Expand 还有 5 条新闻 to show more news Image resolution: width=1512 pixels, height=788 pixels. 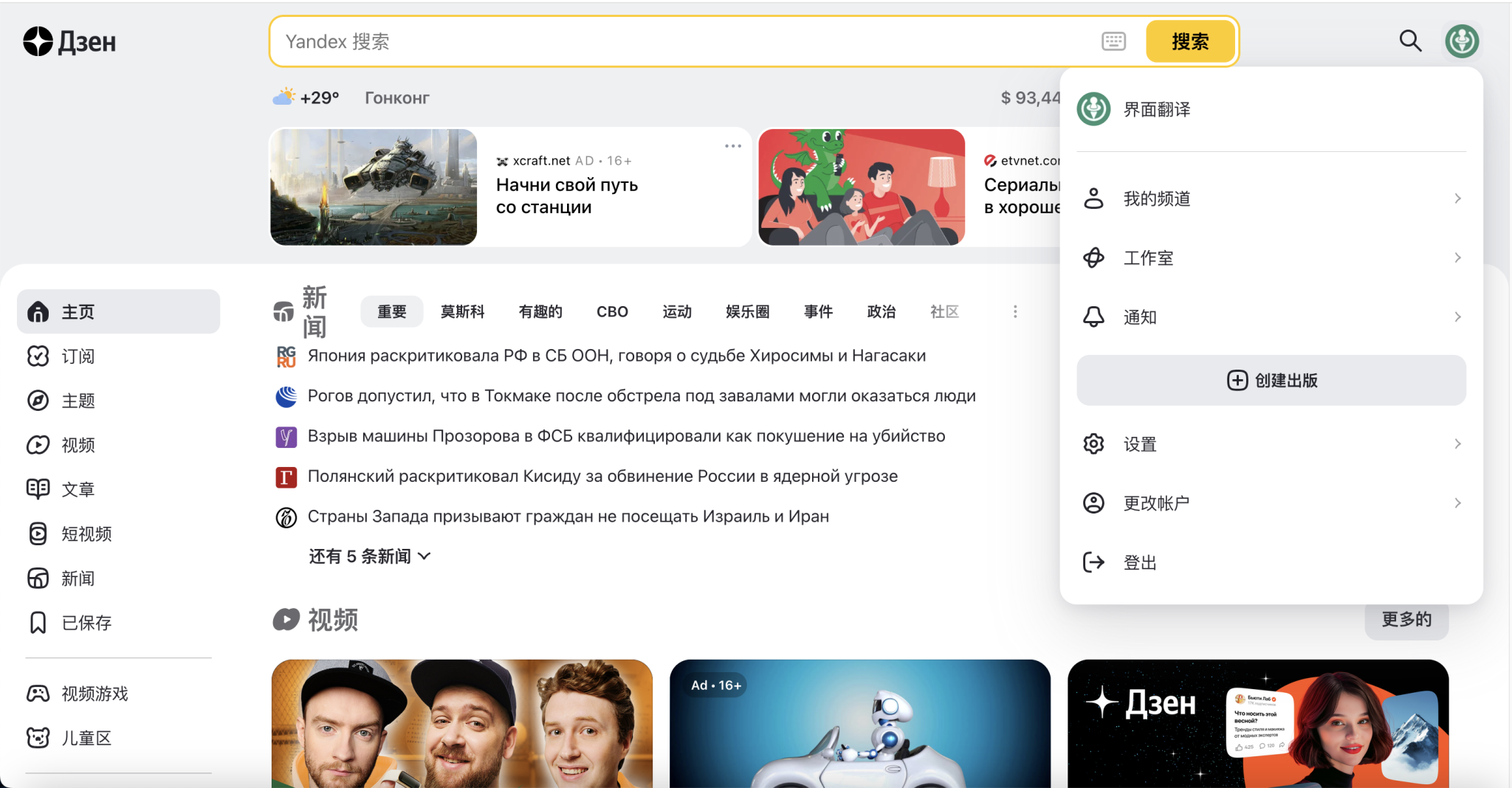360,556
